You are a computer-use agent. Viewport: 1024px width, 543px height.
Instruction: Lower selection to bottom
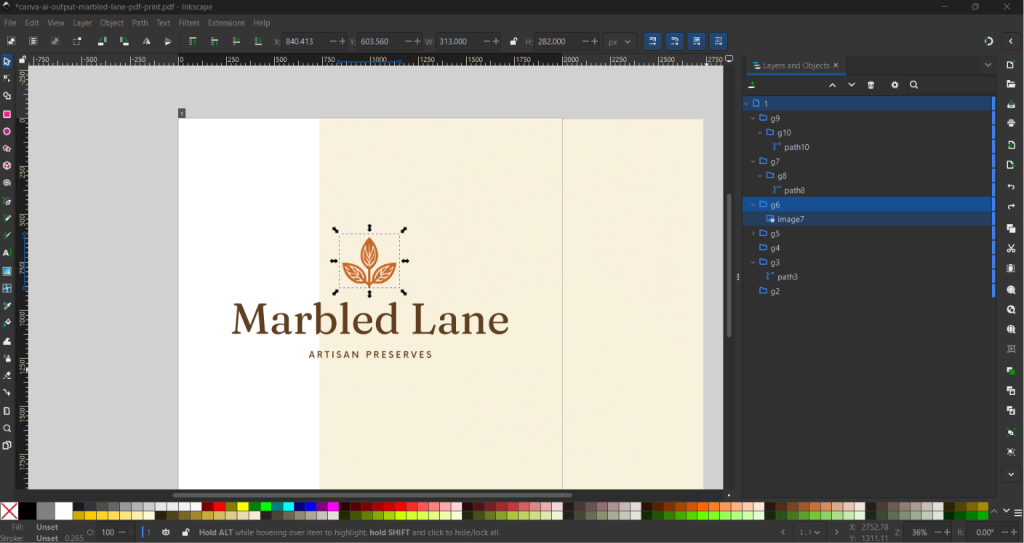pyautogui.click(x=258, y=41)
